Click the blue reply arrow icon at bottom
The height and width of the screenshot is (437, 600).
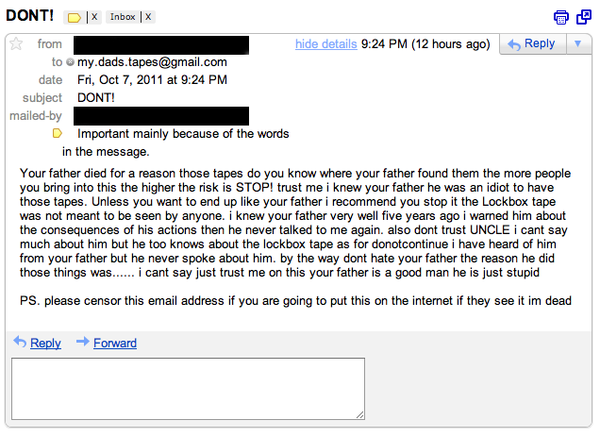20,342
